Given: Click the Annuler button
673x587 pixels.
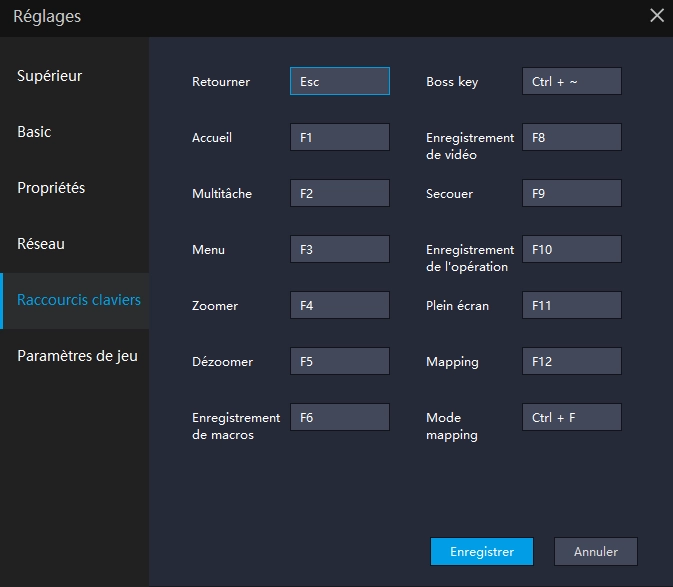Looking at the screenshot, I should coord(595,551).
